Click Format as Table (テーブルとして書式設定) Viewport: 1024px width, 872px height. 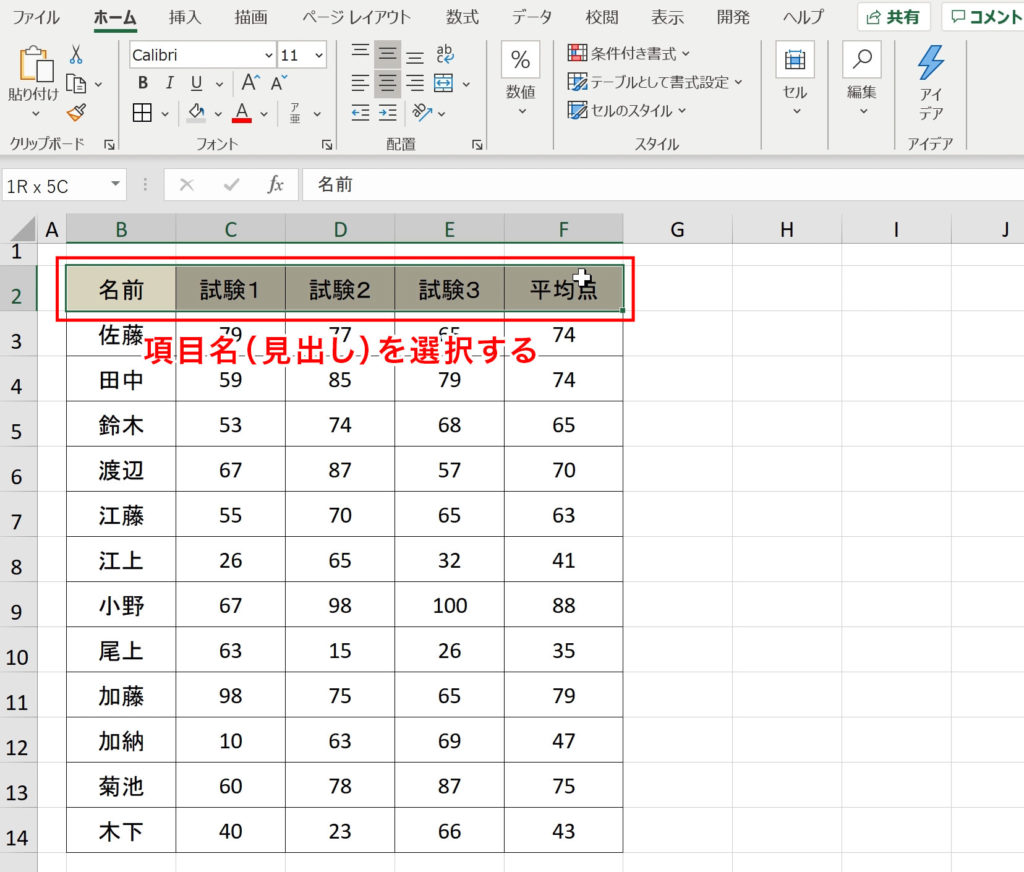[655, 82]
